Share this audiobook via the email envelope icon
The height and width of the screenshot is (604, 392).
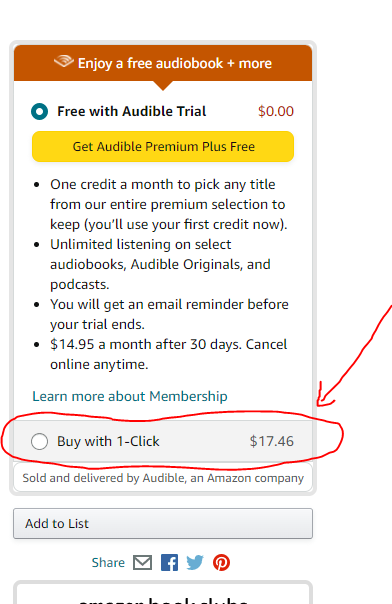pyautogui.click(x=142, y=562)
